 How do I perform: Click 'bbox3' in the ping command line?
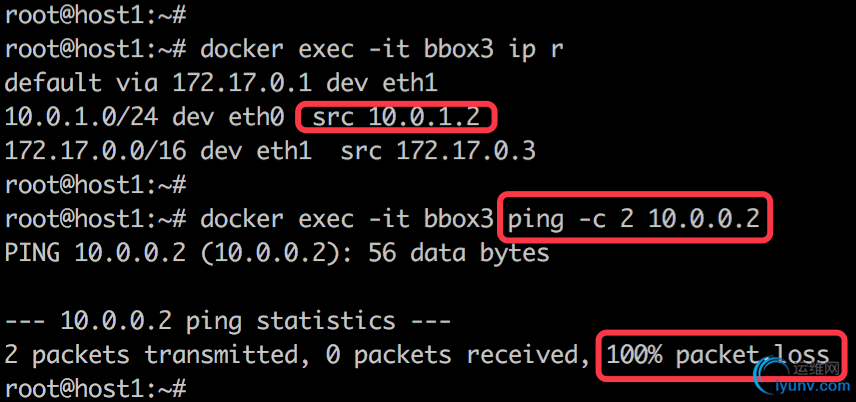[x=459, y=219]
